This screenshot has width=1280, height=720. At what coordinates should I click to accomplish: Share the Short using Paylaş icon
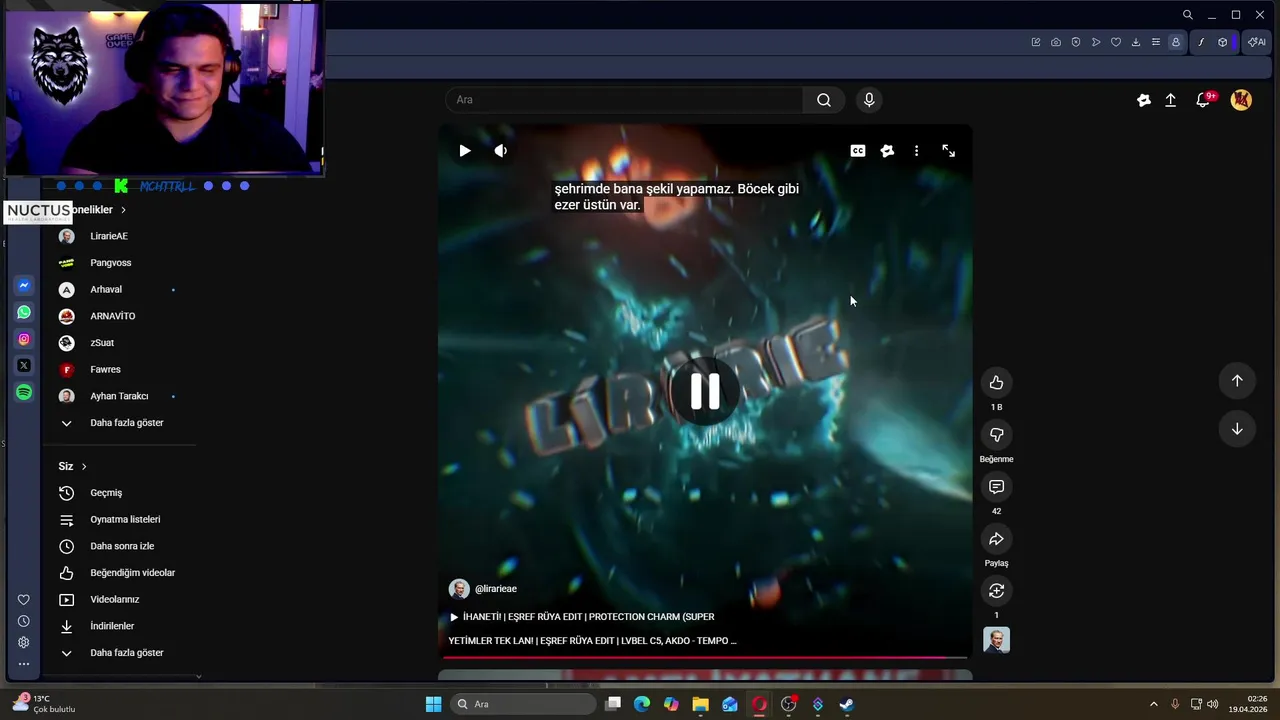click(996, 539)
